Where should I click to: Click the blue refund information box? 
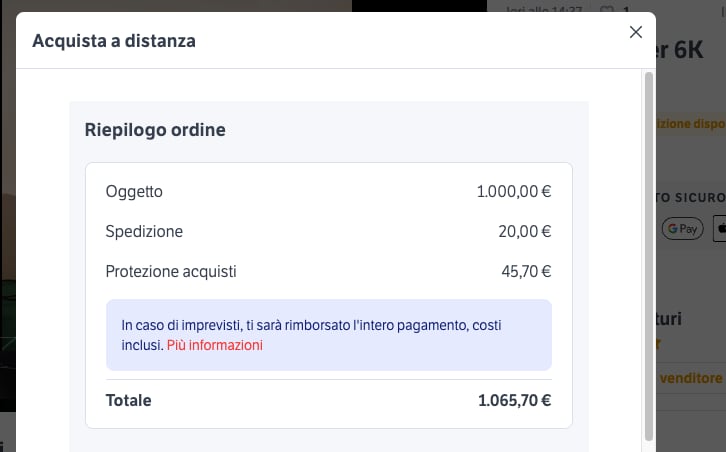point(329,335)
